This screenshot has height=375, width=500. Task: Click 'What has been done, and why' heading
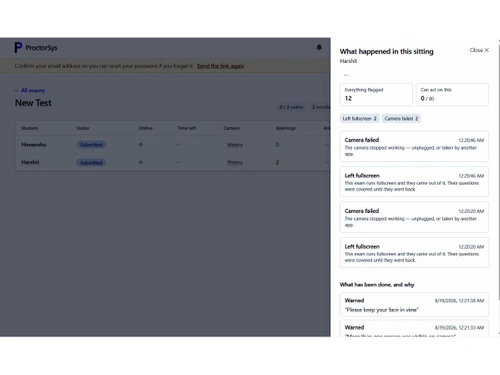[x=377, y=285]
